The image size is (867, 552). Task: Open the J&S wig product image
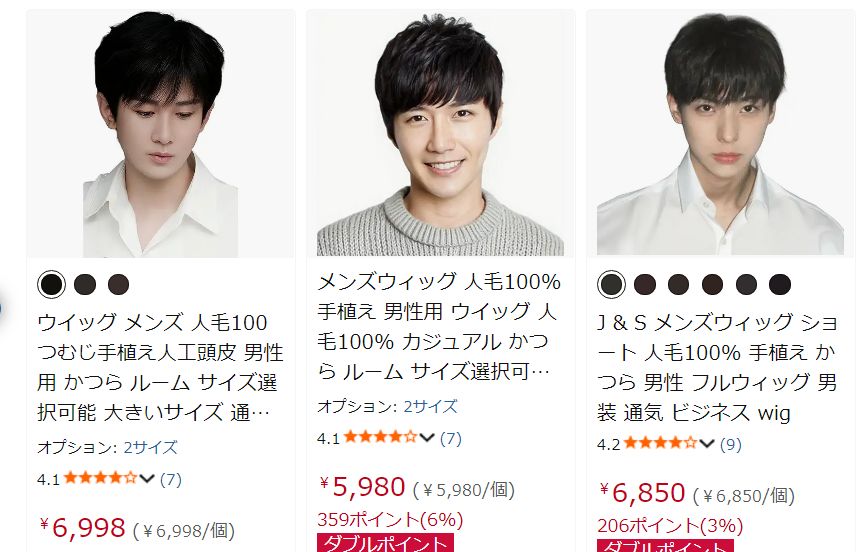[720, 134]
